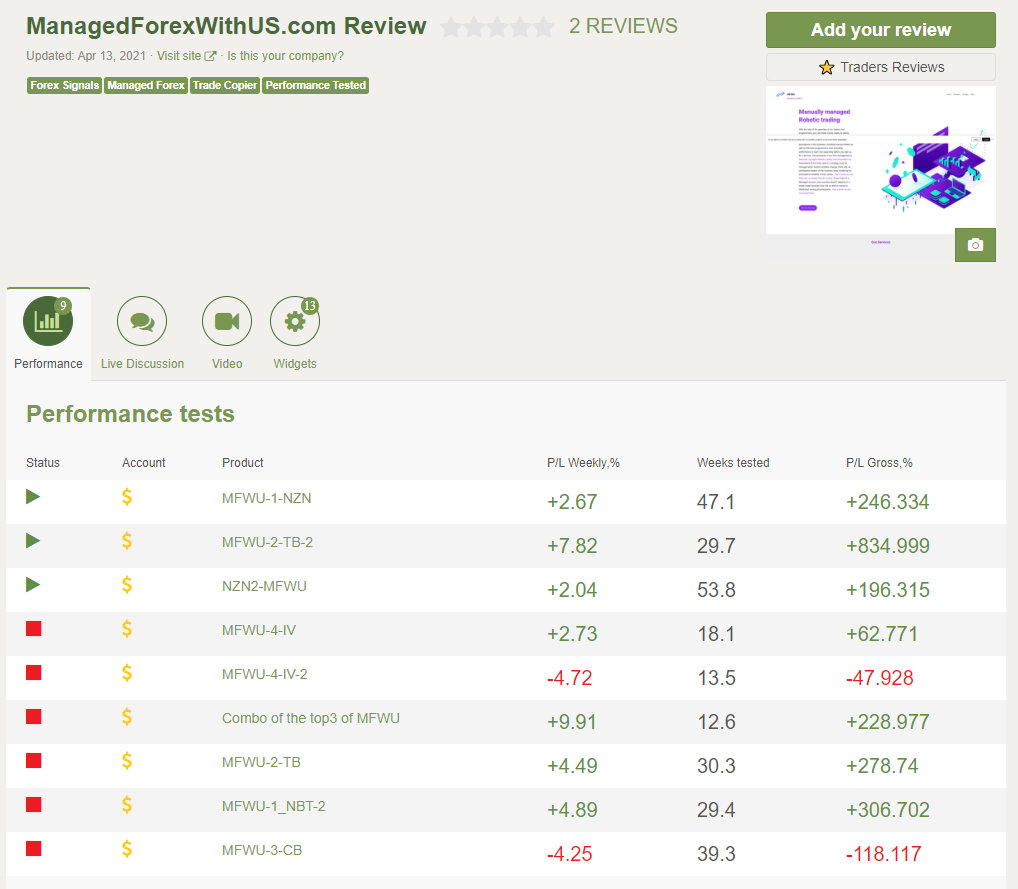Open the Widgets gear icon tab
Image resolution: width=1018 pixels, height=889 pixels.
294,321
